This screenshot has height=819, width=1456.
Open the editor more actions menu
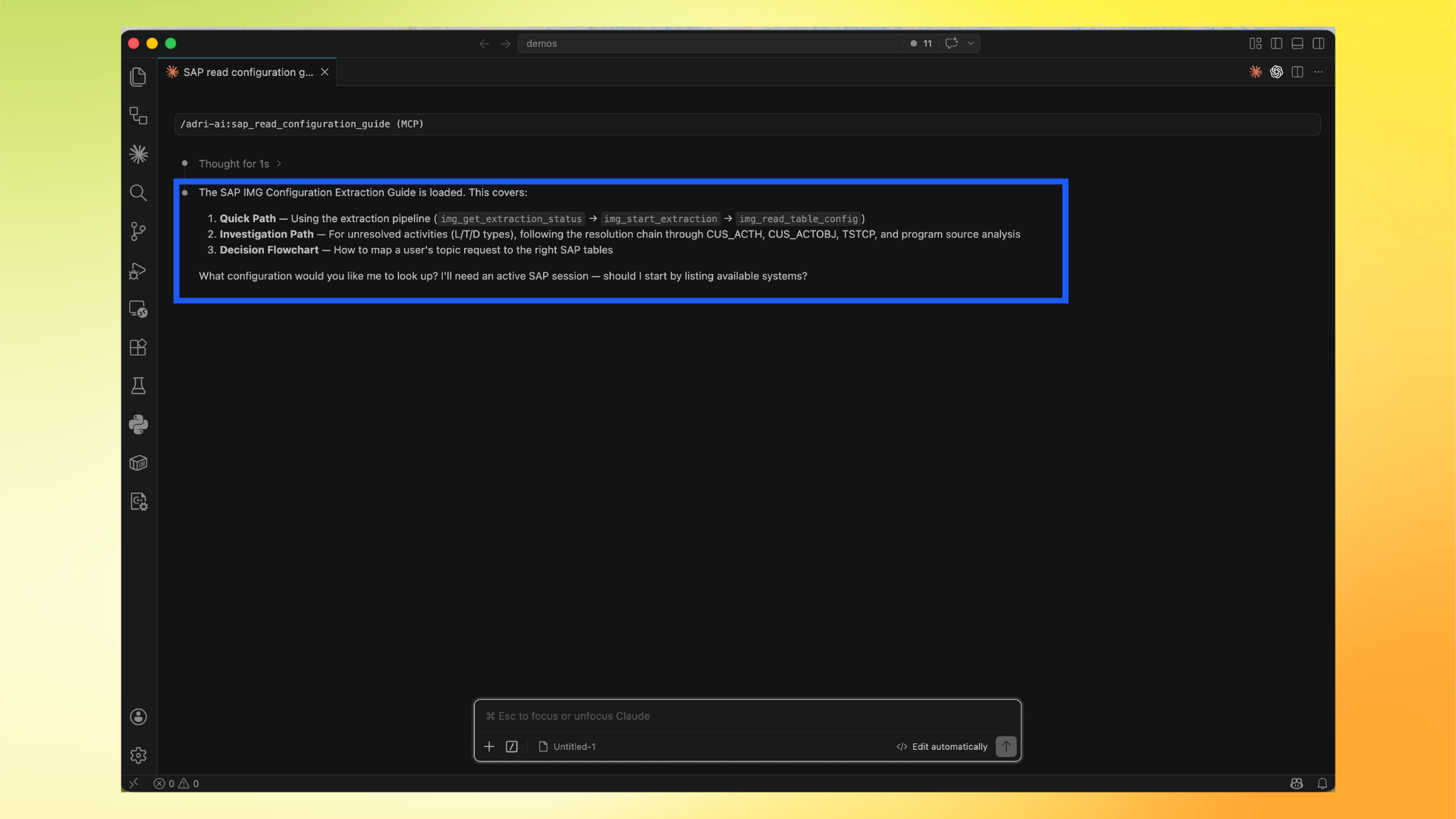click(1319, 71)
